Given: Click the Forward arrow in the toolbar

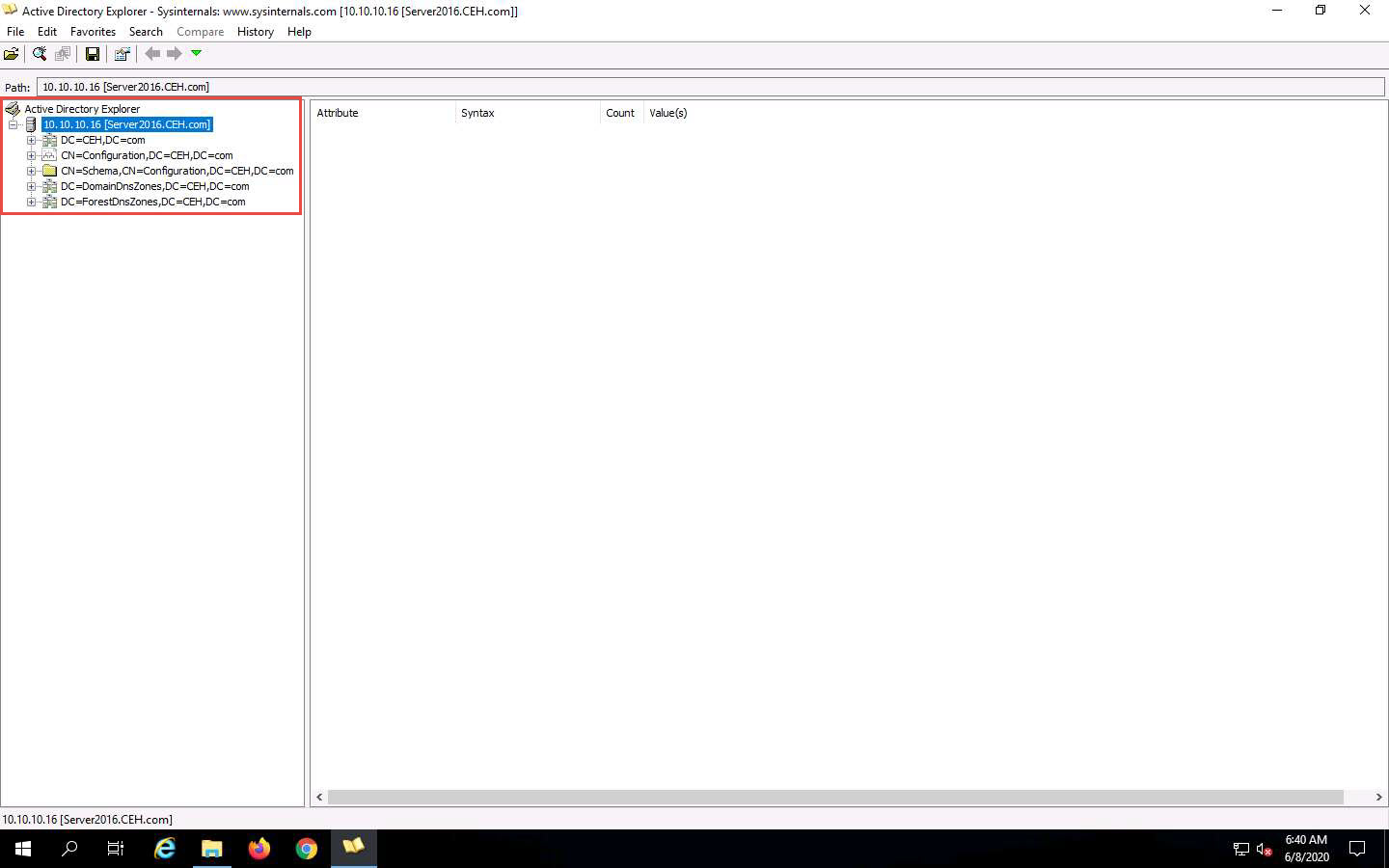Looking at the screenshot, I should click(175, 54).
